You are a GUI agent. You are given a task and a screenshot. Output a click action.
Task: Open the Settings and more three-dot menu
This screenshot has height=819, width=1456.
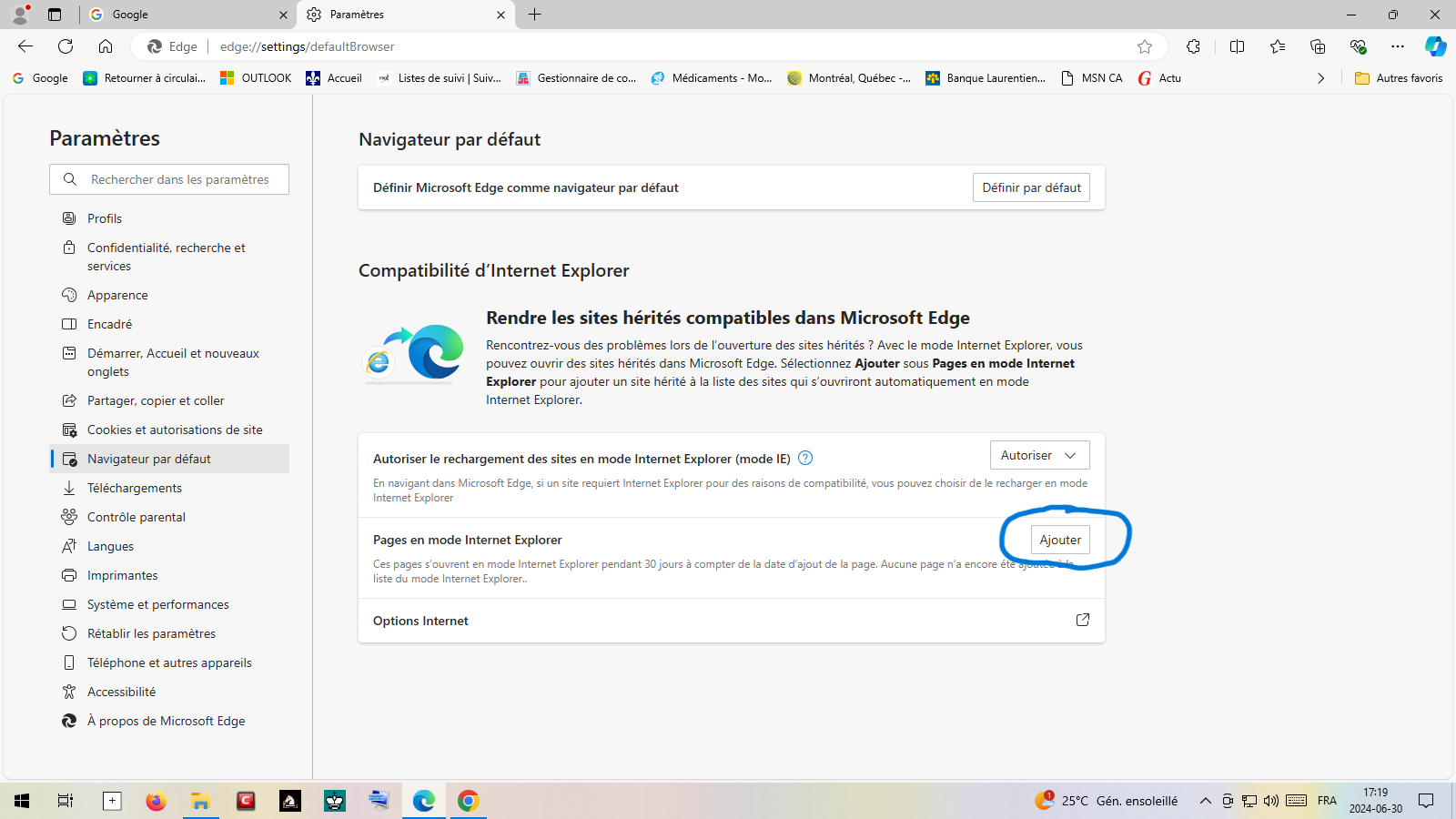[x=1398, y=46]
